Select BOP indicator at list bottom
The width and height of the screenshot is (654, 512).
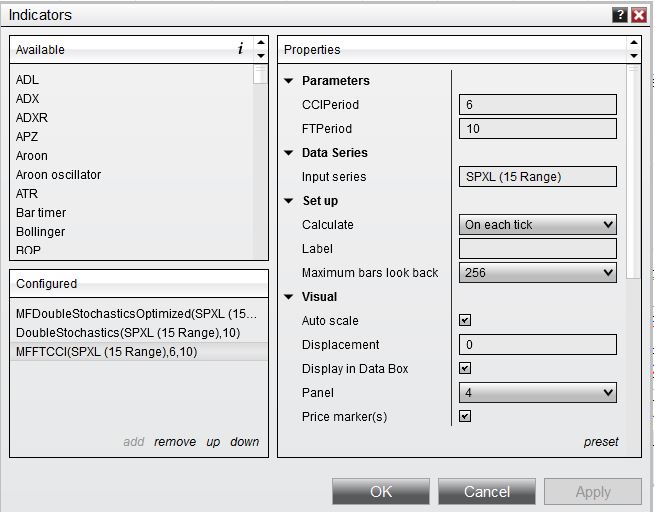(28, 250)
